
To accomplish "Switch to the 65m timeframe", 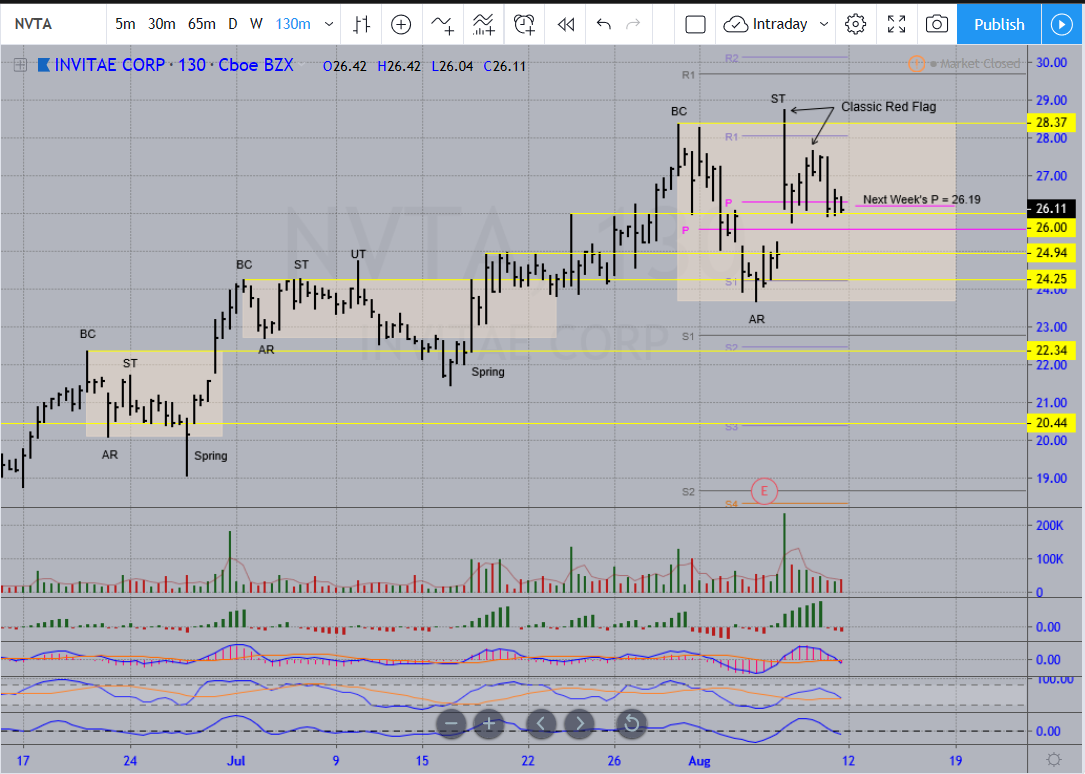I will point(200,24).
